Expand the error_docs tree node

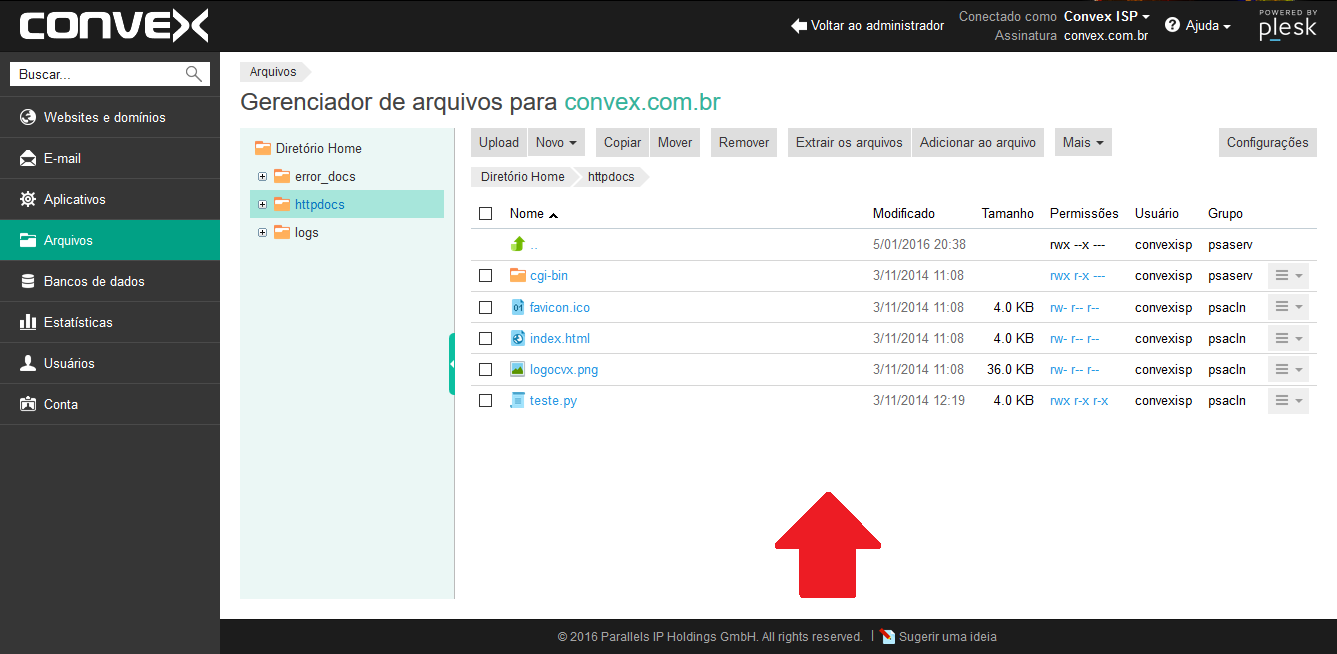(263, 176)
